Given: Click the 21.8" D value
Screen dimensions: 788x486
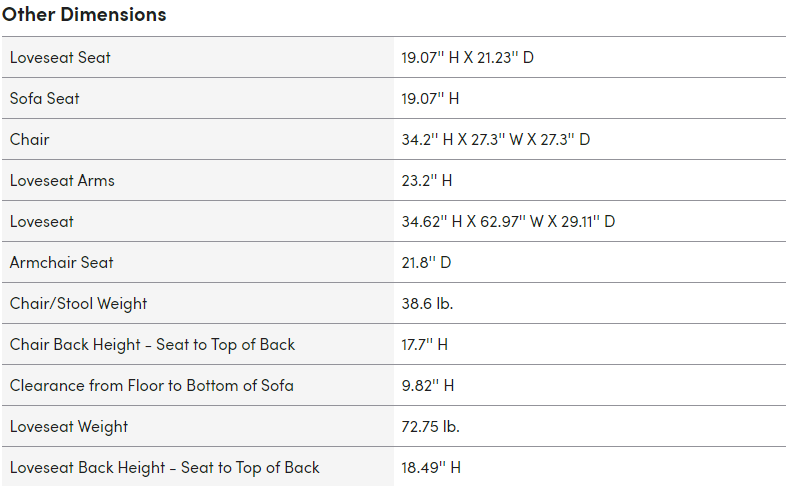Looking at the screenshot, I should click(x=426, y=262).
